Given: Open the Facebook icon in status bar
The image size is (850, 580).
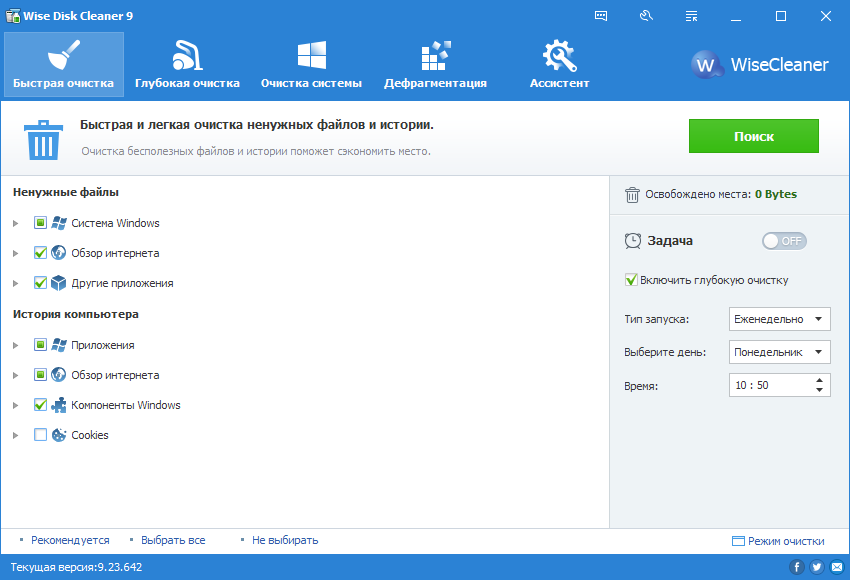Looking at the screenshot, I should point(796,567).
